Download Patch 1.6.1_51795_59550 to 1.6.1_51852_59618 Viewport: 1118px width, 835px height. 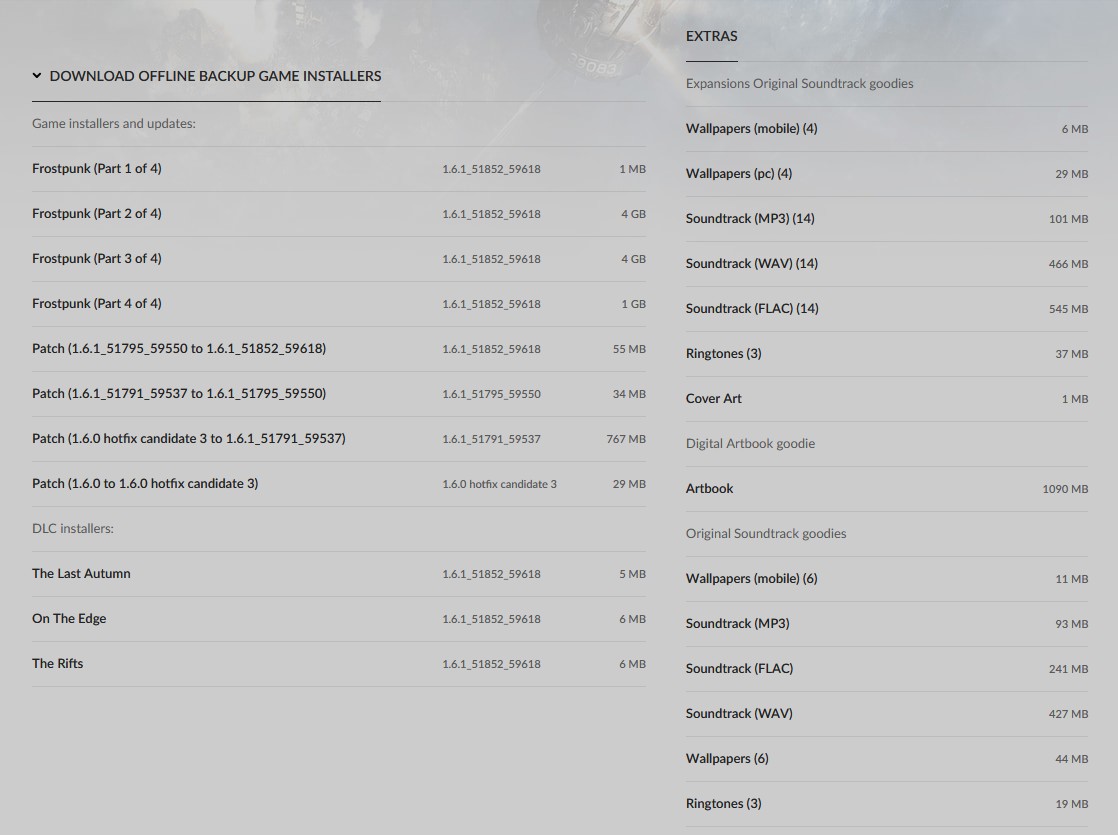pos(339,349)
